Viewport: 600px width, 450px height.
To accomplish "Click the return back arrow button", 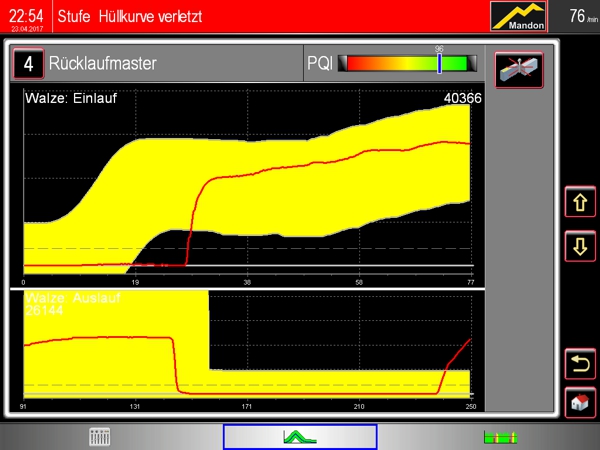I will click(x=578, y=364).
